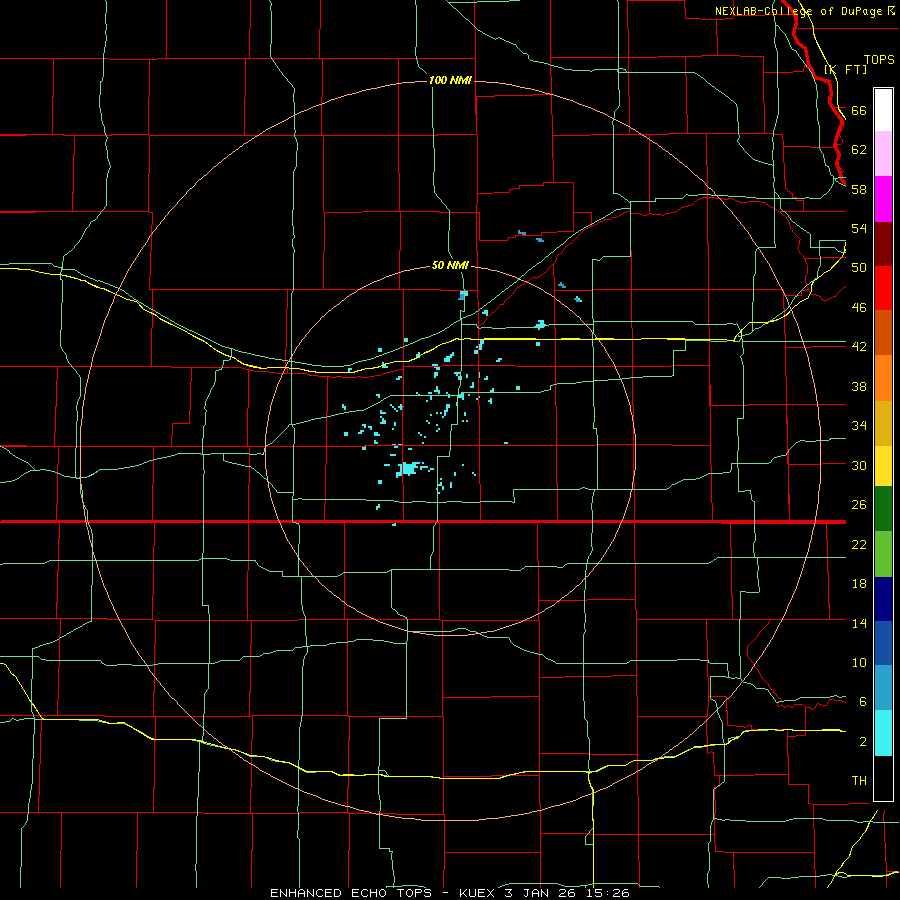The height and width of the screenshot is (900, 900).
Task: Click the '100 NMI' range ring label
Action: [x=450, y=80]
